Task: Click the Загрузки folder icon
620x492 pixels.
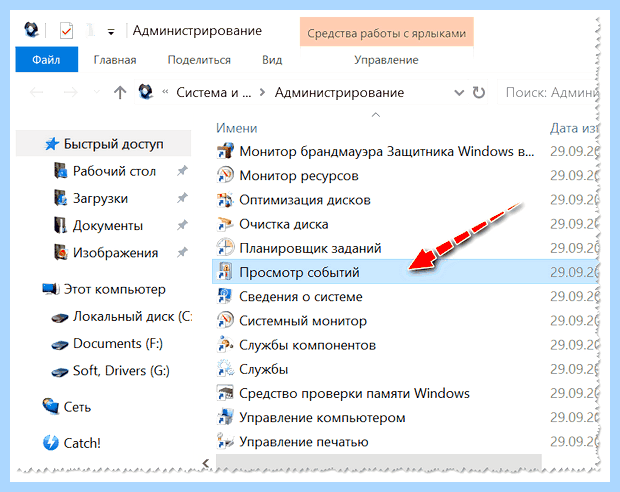Action: (60, 198)
